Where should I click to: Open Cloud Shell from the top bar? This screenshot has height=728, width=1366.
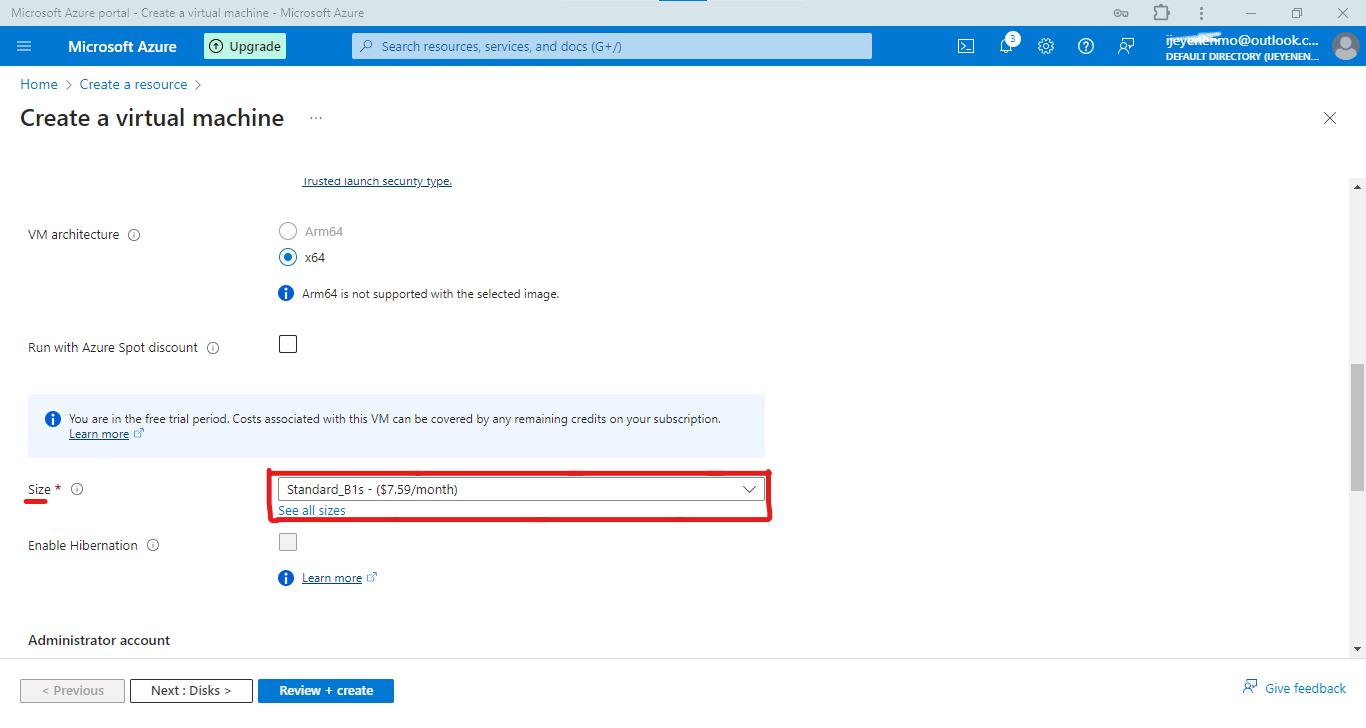pos(966,46)
